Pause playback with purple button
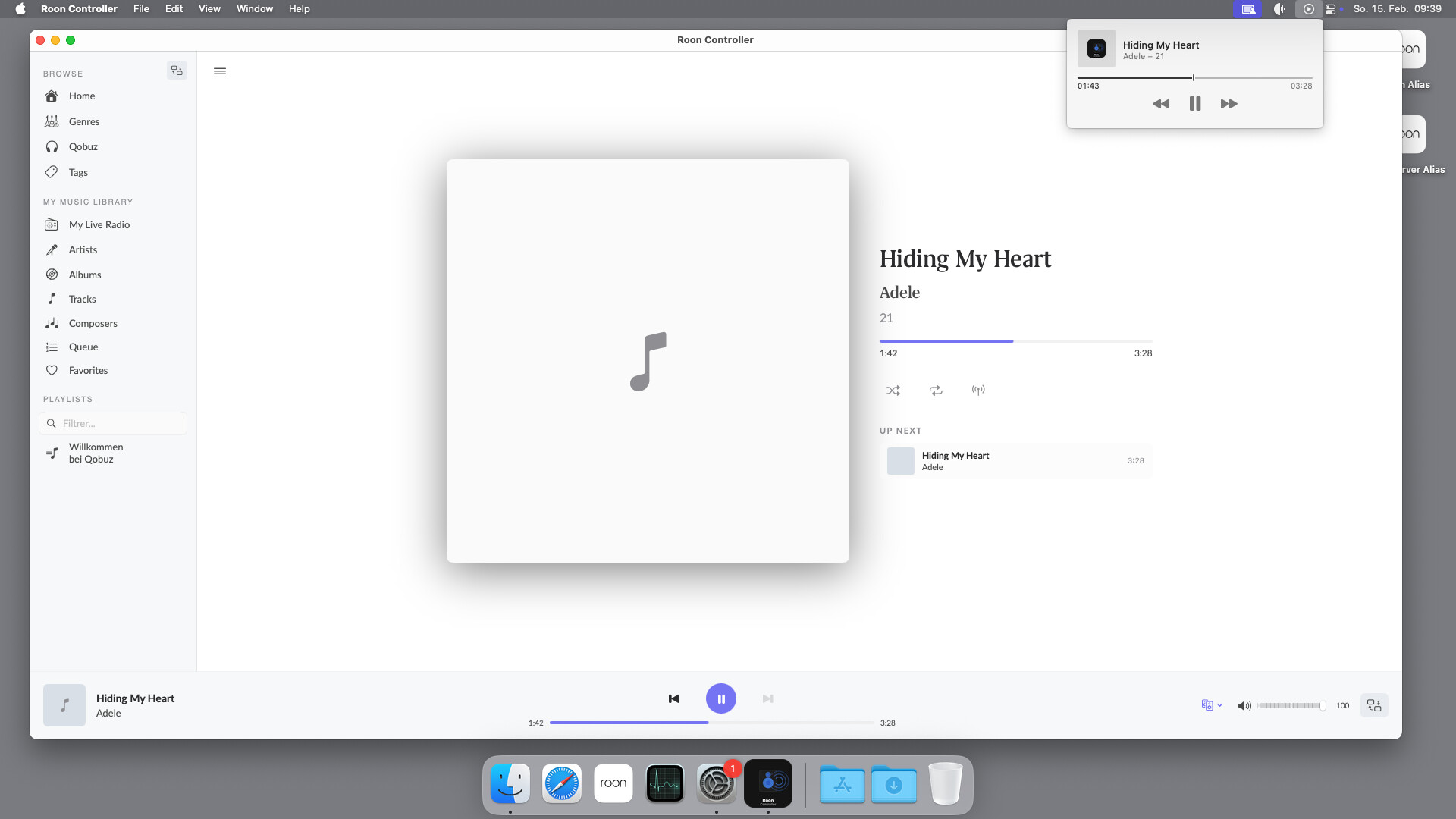The image size is (1456, 819). coord(720,698)
